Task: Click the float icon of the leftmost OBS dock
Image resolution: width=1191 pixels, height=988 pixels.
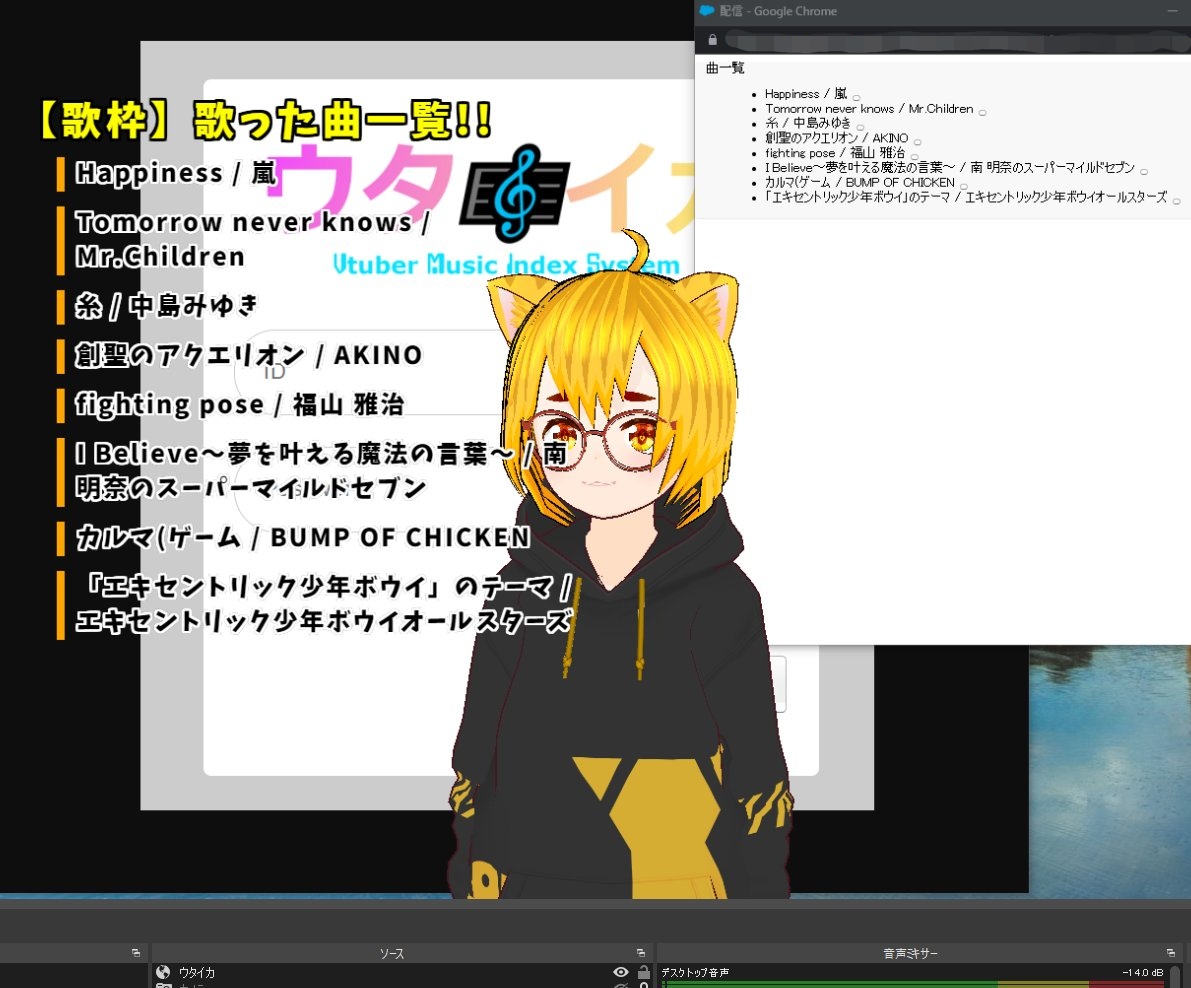Action: 136,952
